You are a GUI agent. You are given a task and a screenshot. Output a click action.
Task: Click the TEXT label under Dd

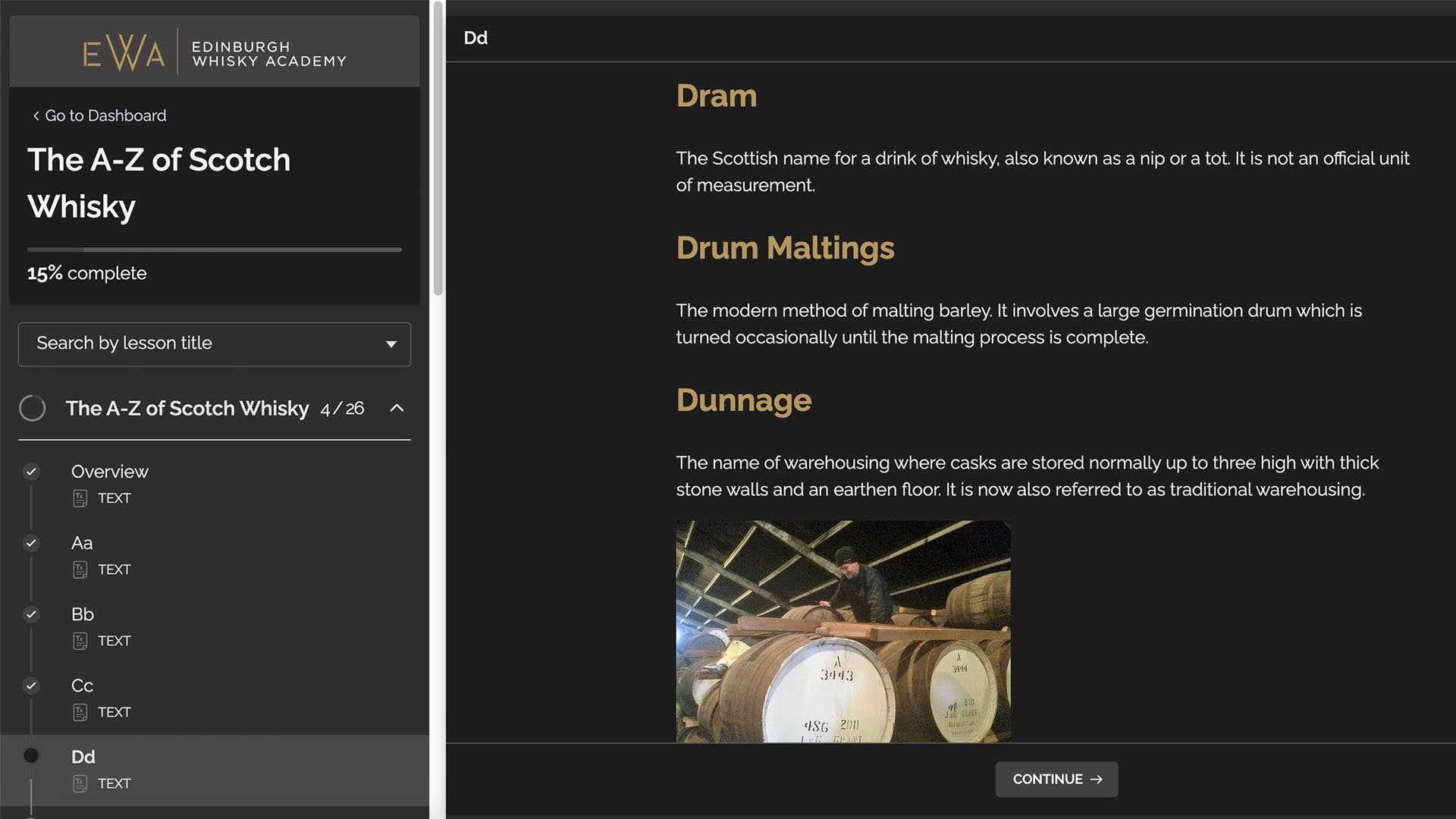pyautogui.click(x=115, y=783)
